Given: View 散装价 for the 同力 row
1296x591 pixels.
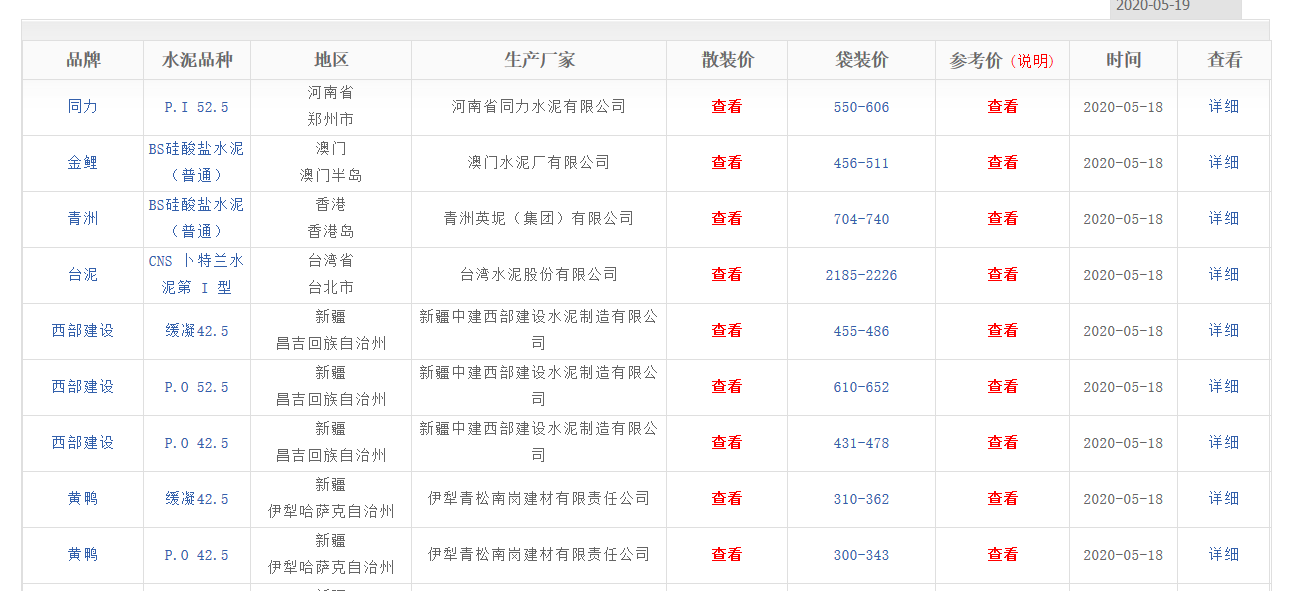Looking at the screenshot, I should click(726, 107).
